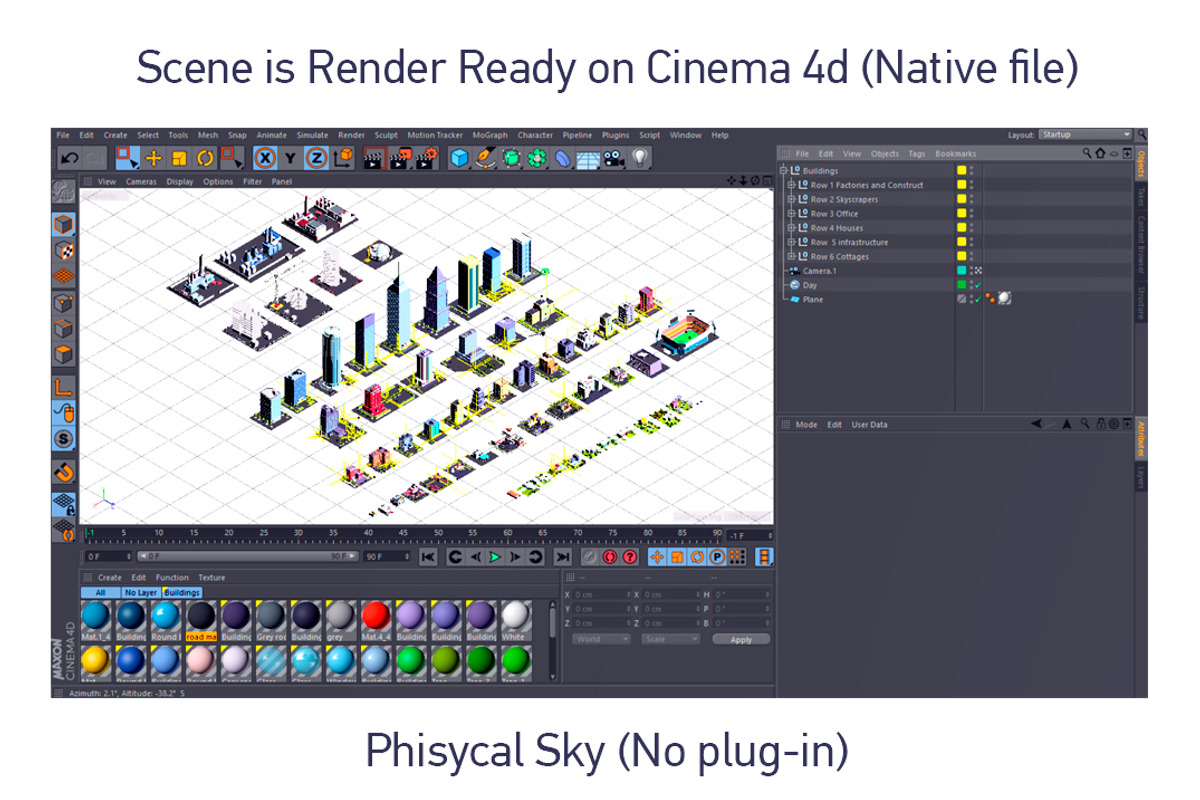Image resolution: width=1200 pixels, height=800 pixels.
Task: Add a Cube primitive object
Action: 459,158
